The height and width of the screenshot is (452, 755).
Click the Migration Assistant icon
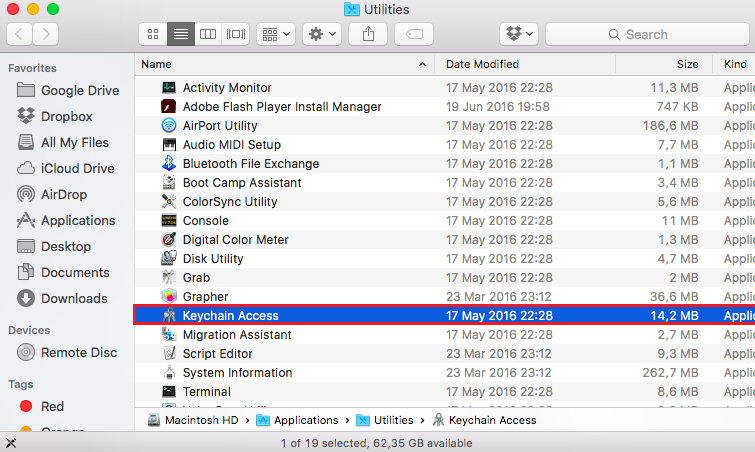(169, 335)
